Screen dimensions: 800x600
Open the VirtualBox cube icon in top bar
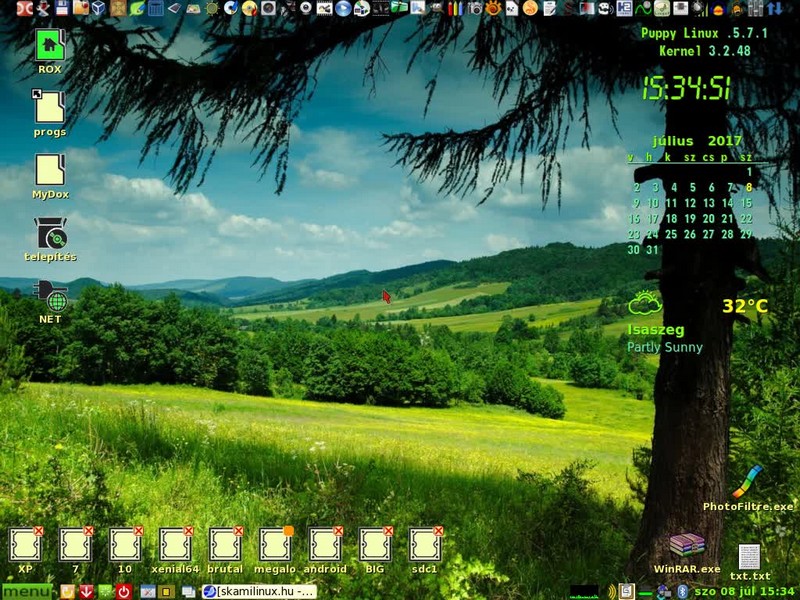coord(98,8)
